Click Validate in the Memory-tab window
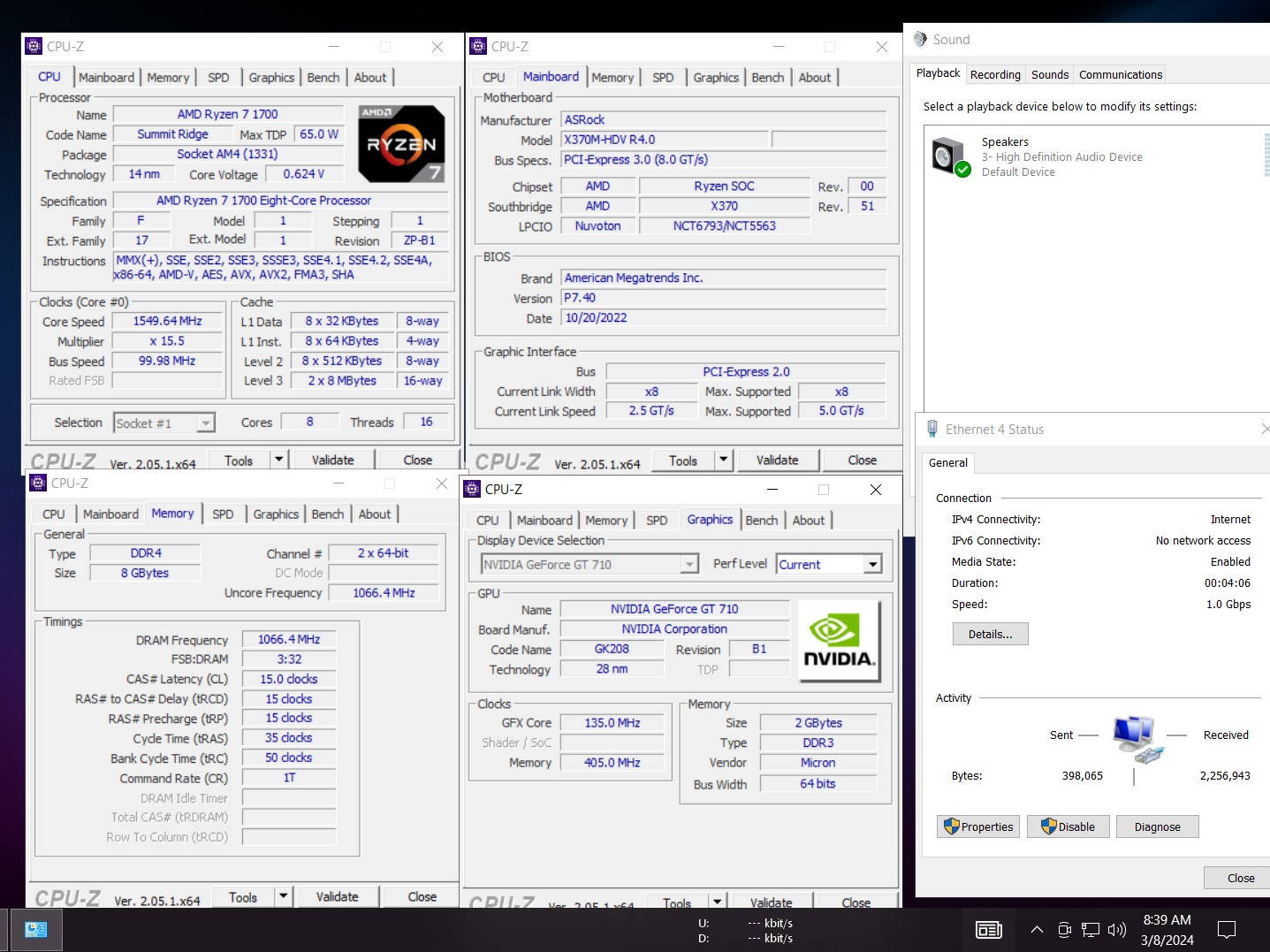The image size is (1270, 952). [x=338, y=896]
